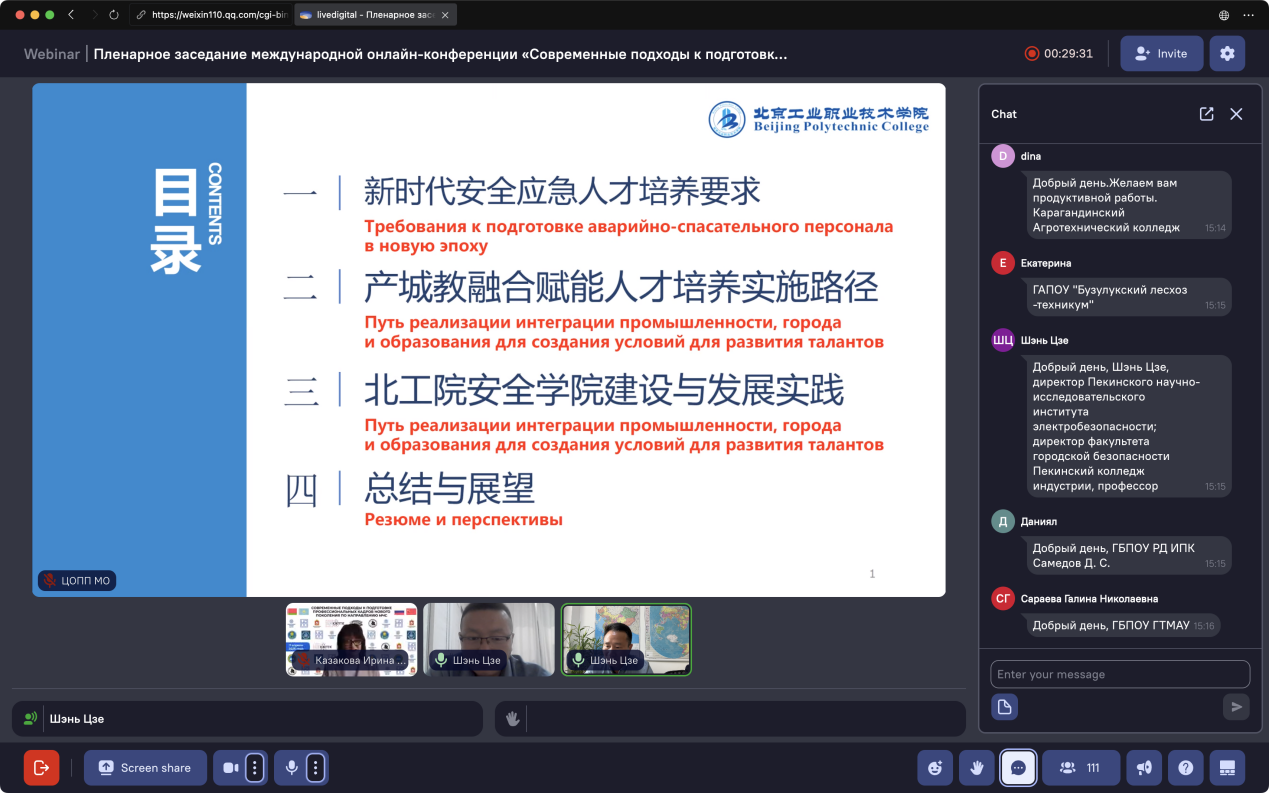Viewport: 1269px width, 793px height.
Task: Click the Invite button
Action: 1161,54
